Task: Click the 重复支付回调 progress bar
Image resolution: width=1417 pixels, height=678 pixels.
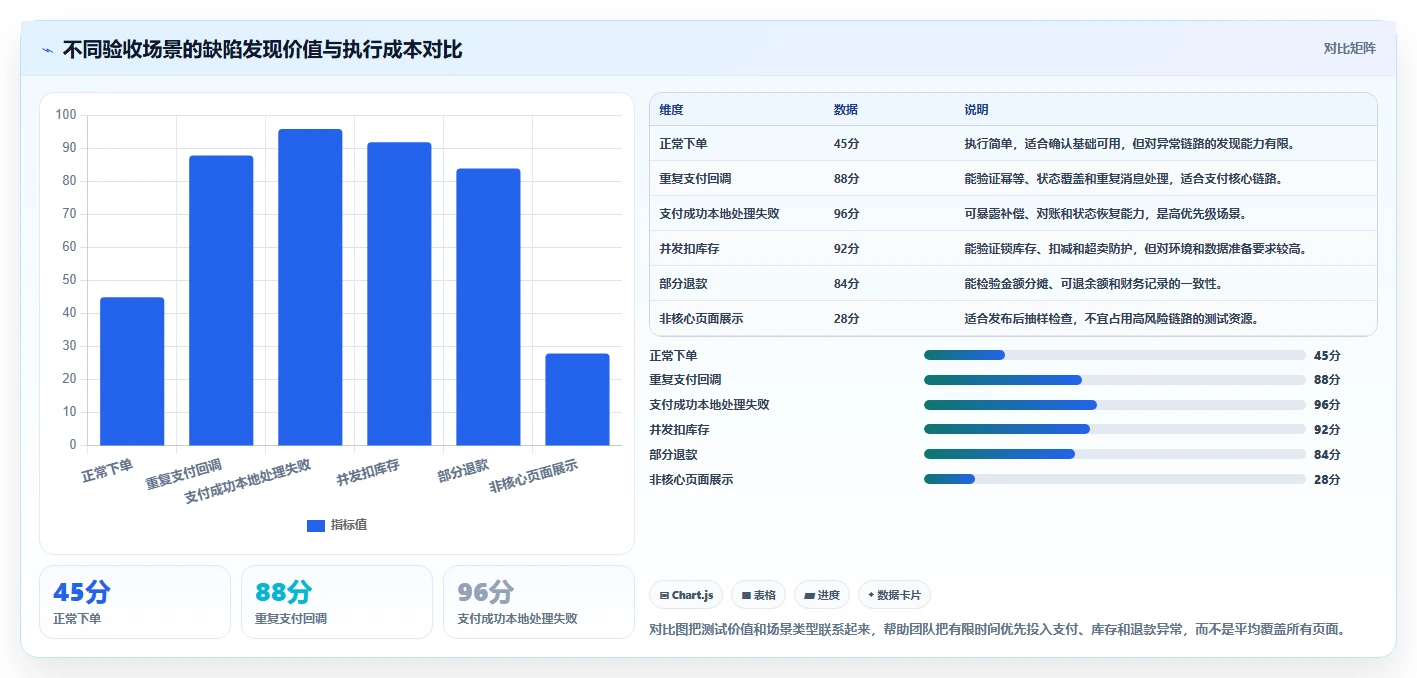Action: (x=1115, y=380)
